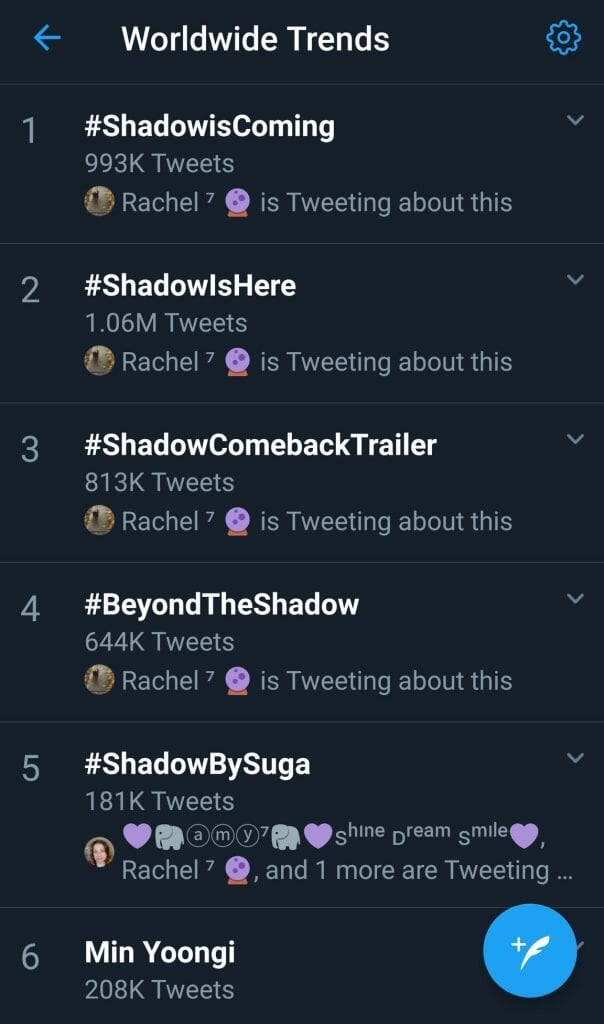Tap Rachel's avatar under #ShadowComebackTrailer
The width and height of the screenshot is (604, 1024).
pyautogui.click(x=99, y=521)
